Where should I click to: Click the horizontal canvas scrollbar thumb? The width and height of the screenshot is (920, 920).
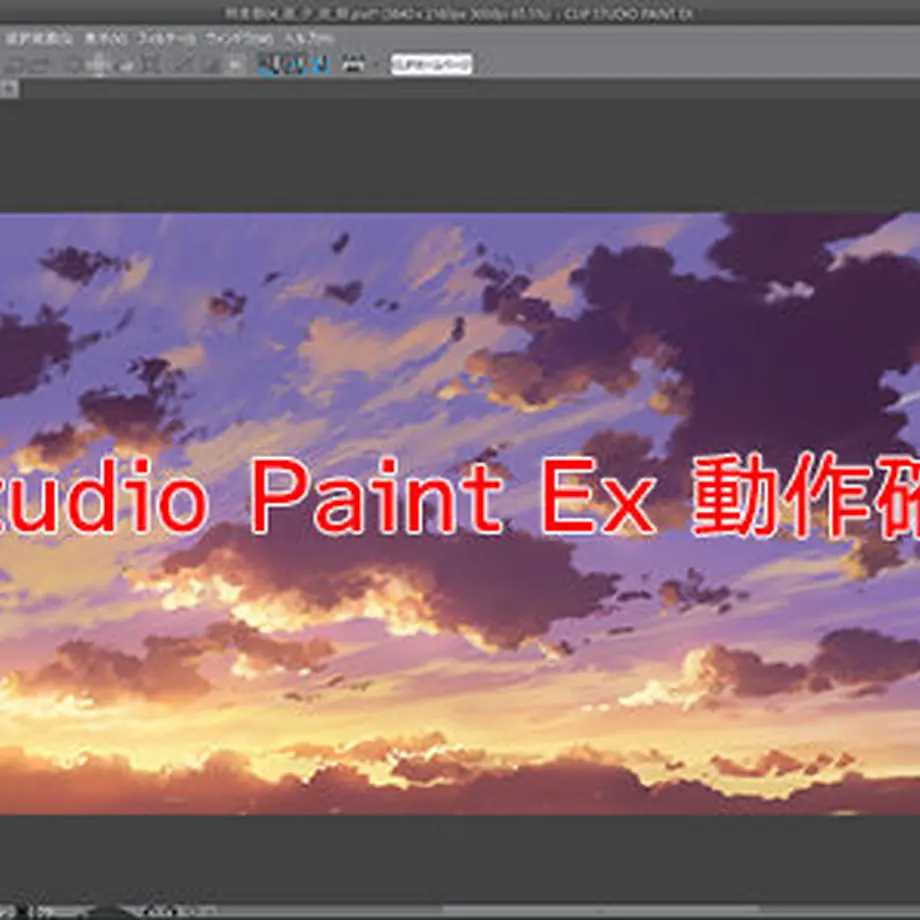(x=603, y=911)
